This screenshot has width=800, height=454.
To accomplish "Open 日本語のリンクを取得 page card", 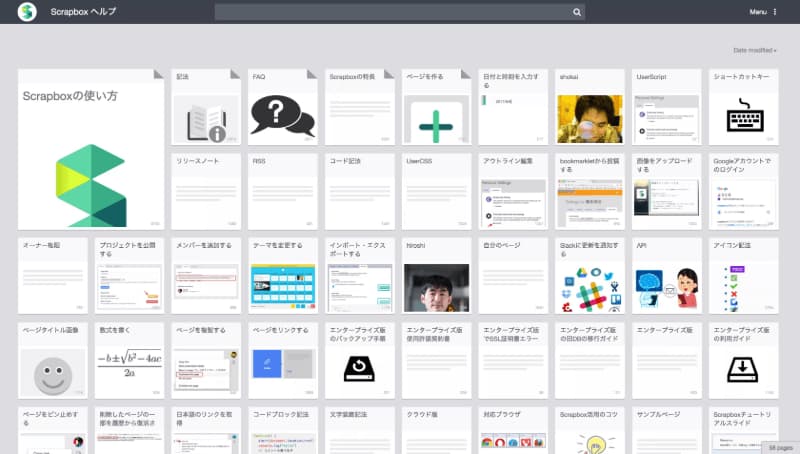I will click(x=206, y=431).
